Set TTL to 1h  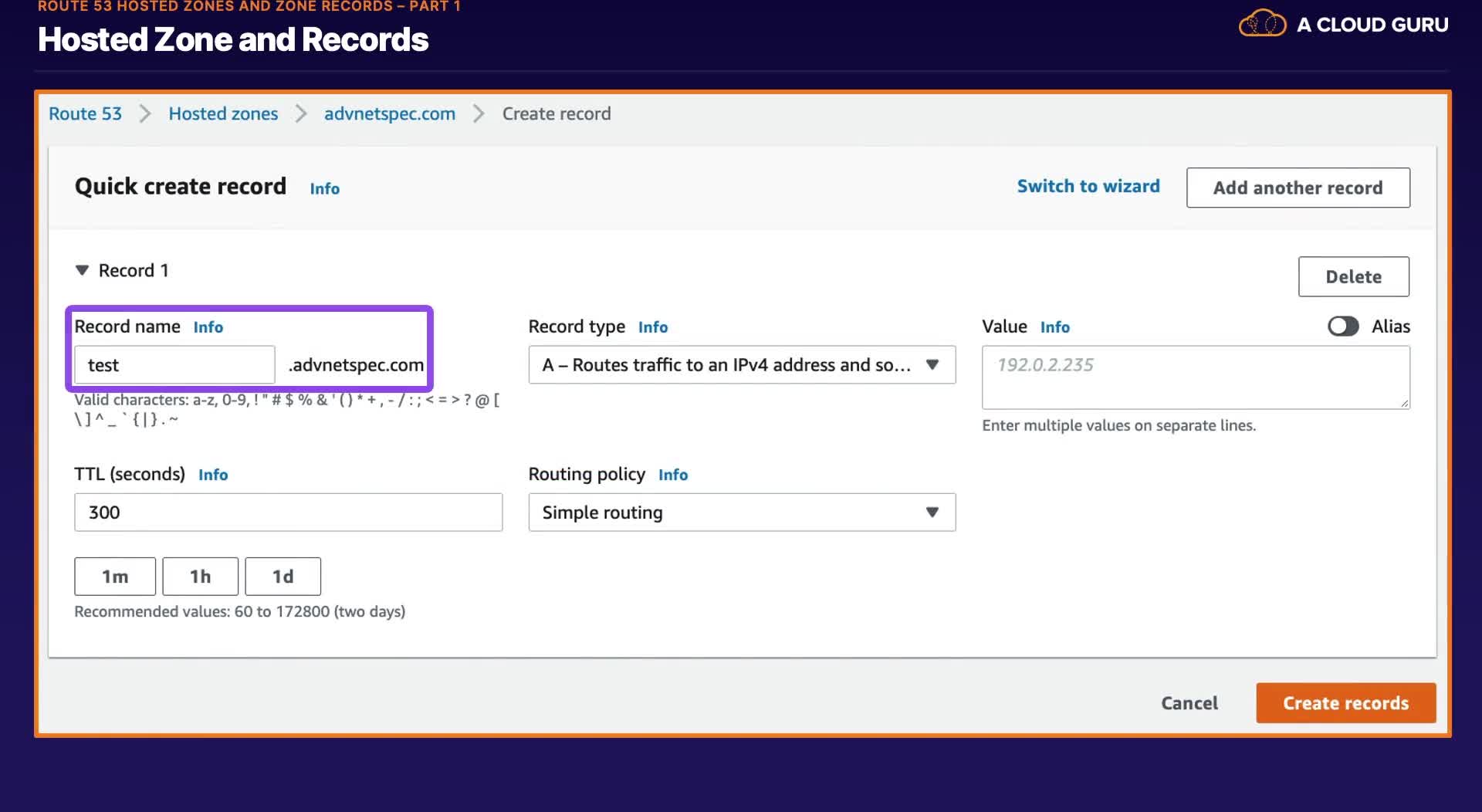tap(201, 577)
